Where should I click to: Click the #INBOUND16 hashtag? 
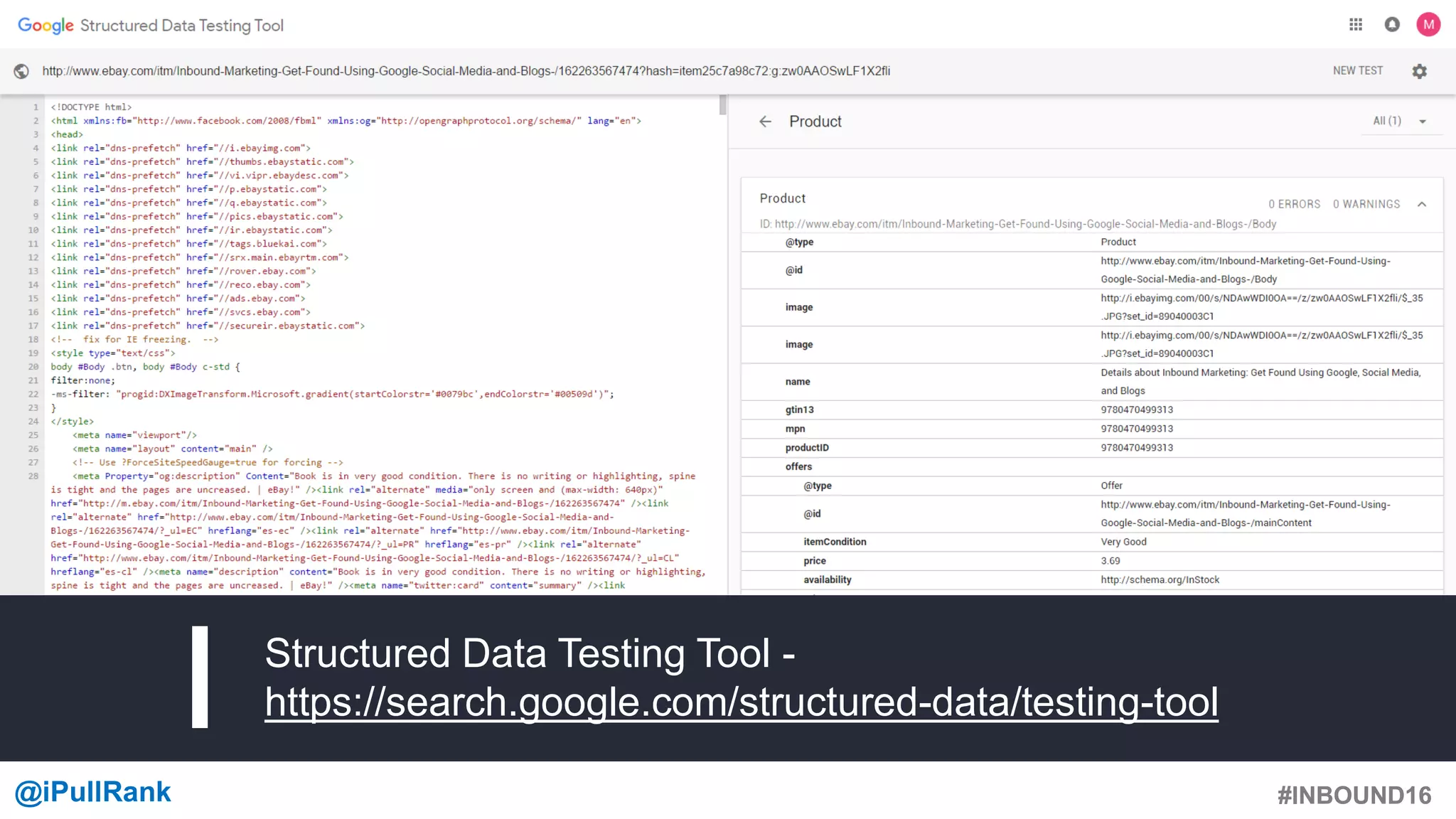pos(1354,795)
